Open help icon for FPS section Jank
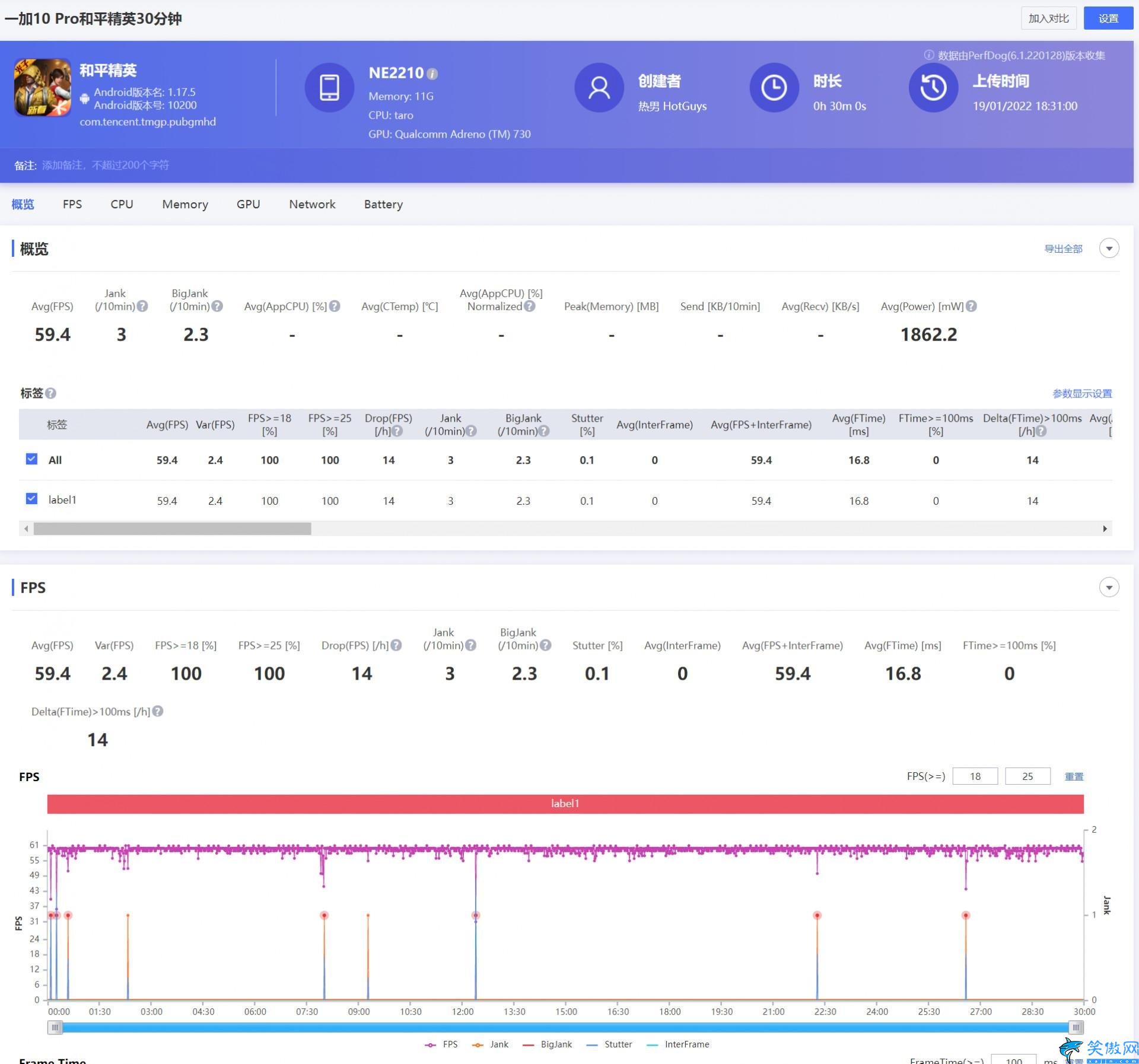Image resolution: width=1139 pixels, height=1064 pixels. point(470,645)
